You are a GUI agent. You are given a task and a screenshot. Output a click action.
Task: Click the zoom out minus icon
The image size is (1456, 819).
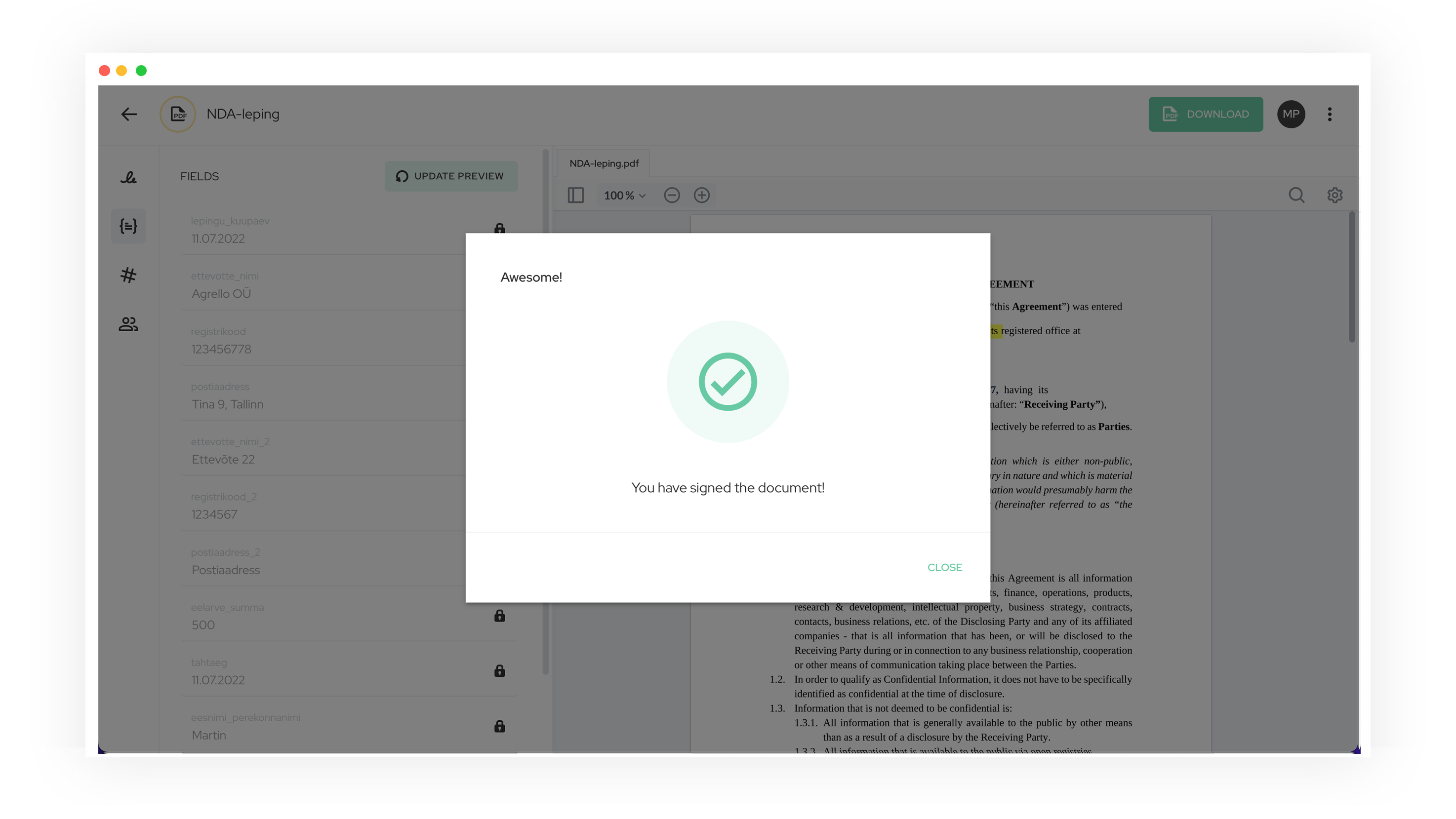672,195
